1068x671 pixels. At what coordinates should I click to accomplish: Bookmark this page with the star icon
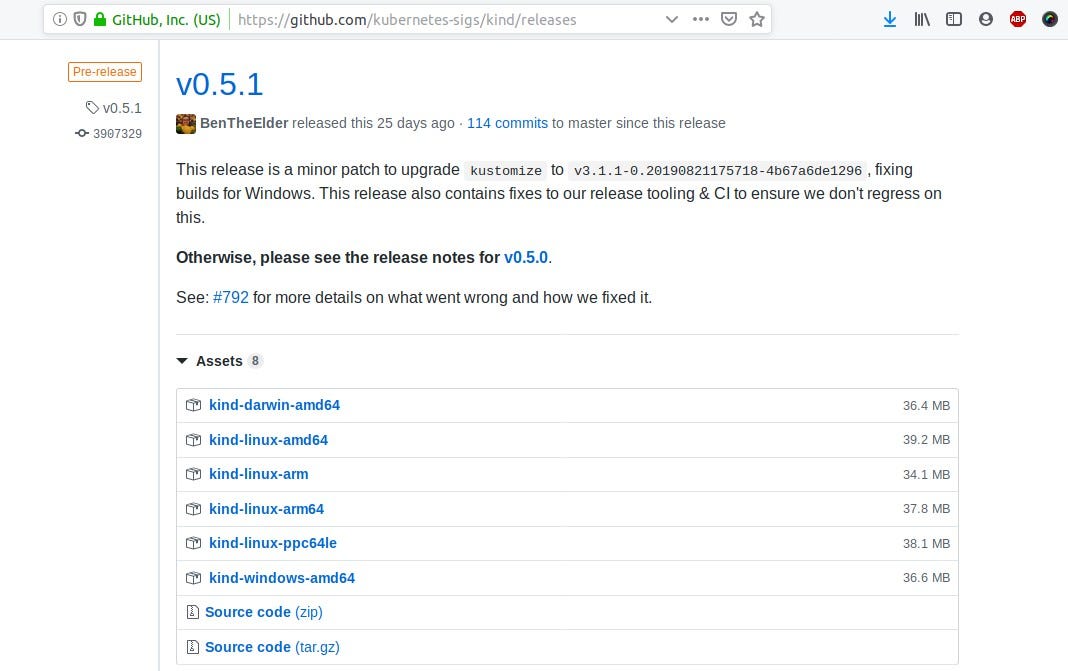pos(757,20)
